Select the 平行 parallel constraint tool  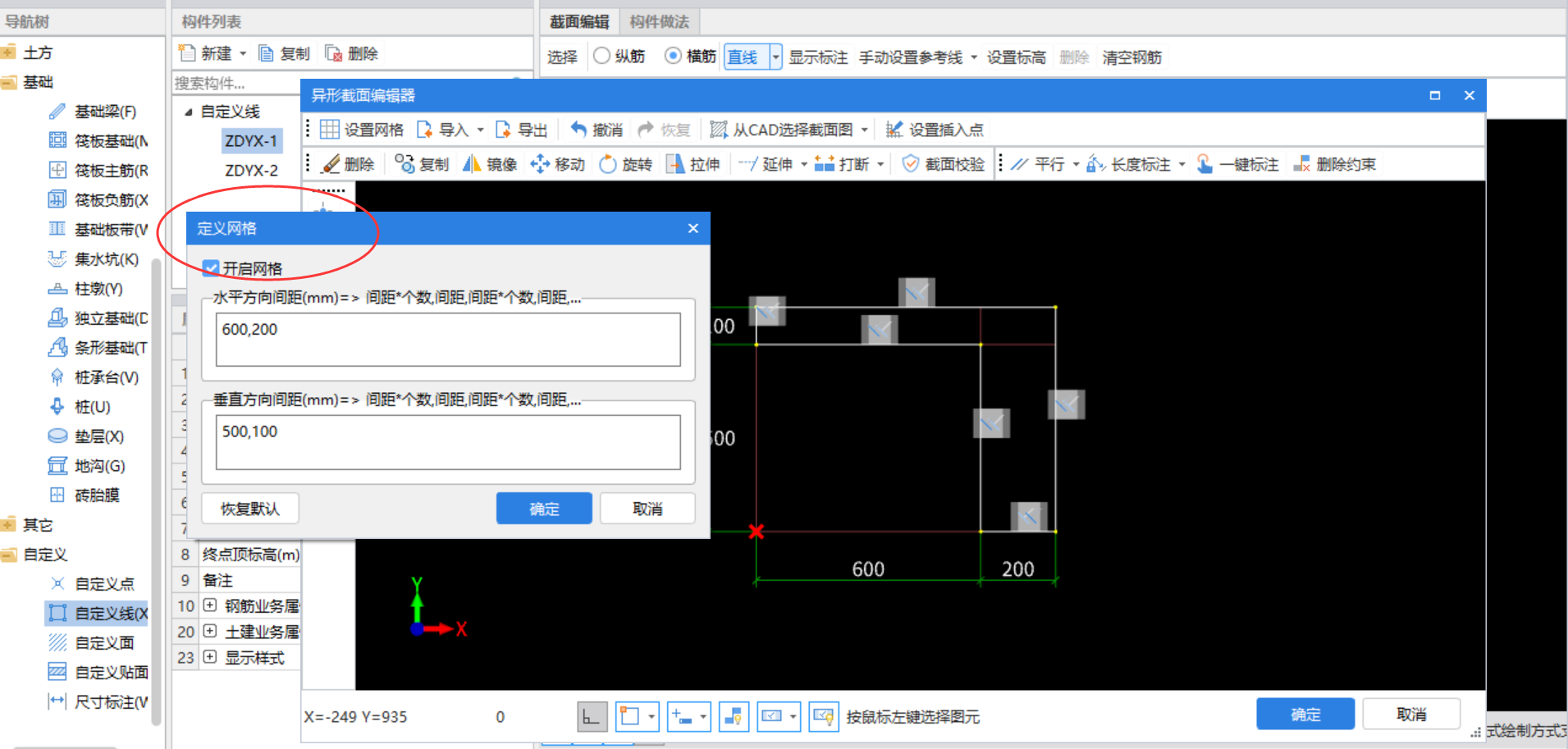pos(1038,164)
